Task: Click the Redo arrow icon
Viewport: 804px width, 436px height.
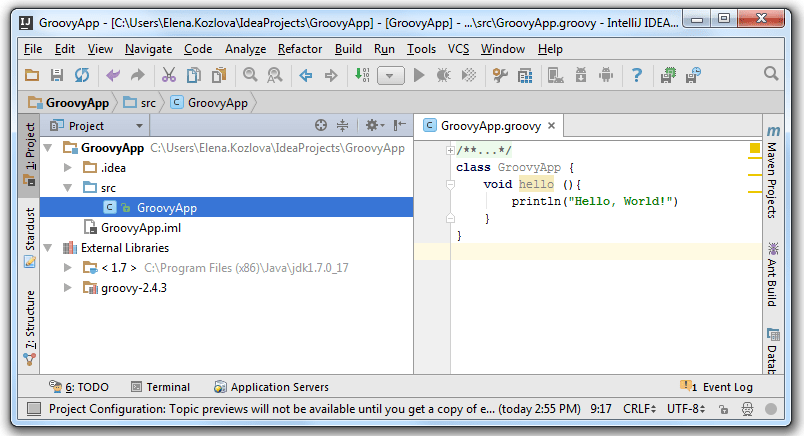Action: (x=137, y=75)
